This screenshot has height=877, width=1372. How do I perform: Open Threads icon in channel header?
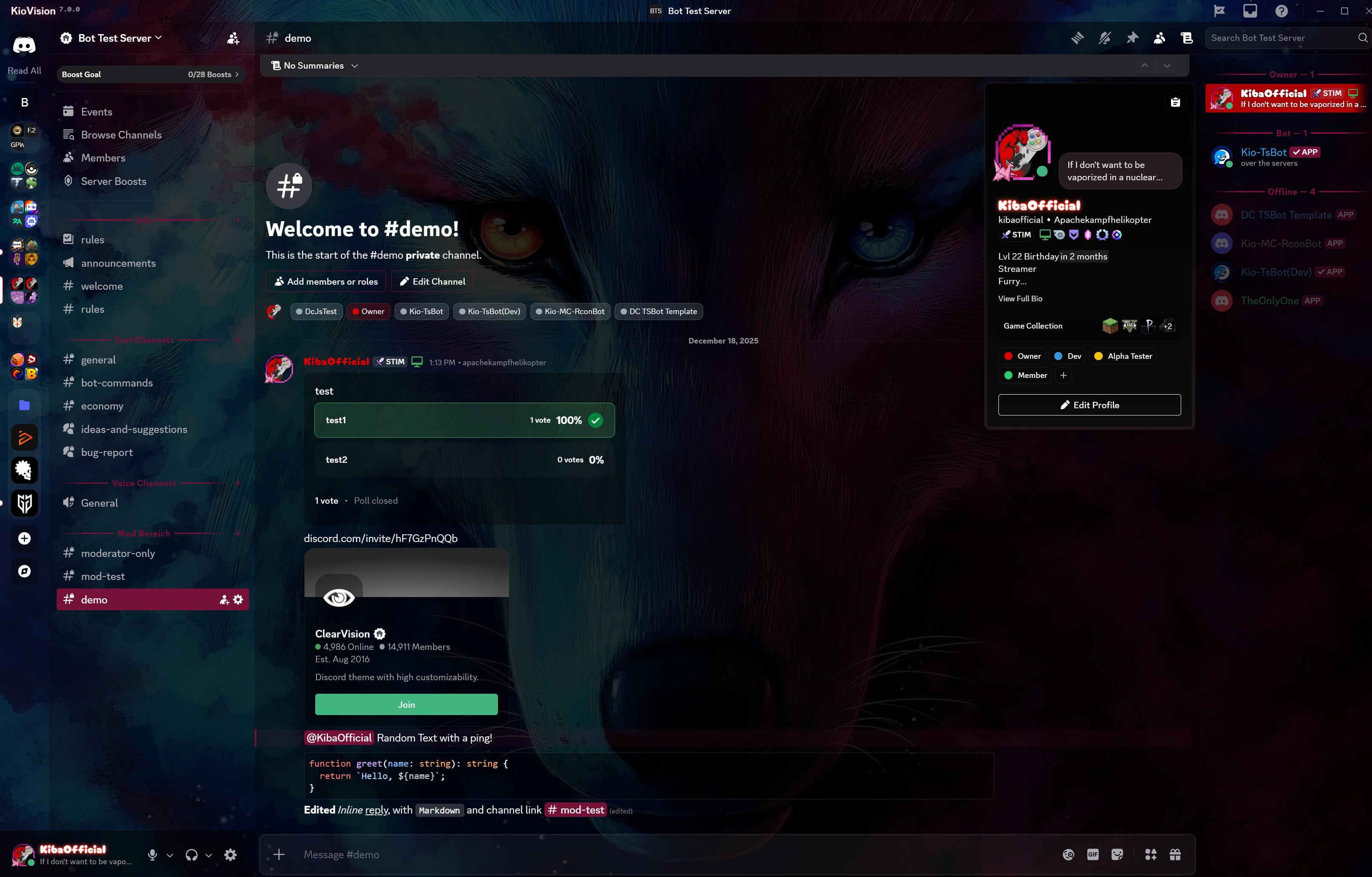click(x=1077, y=38)
